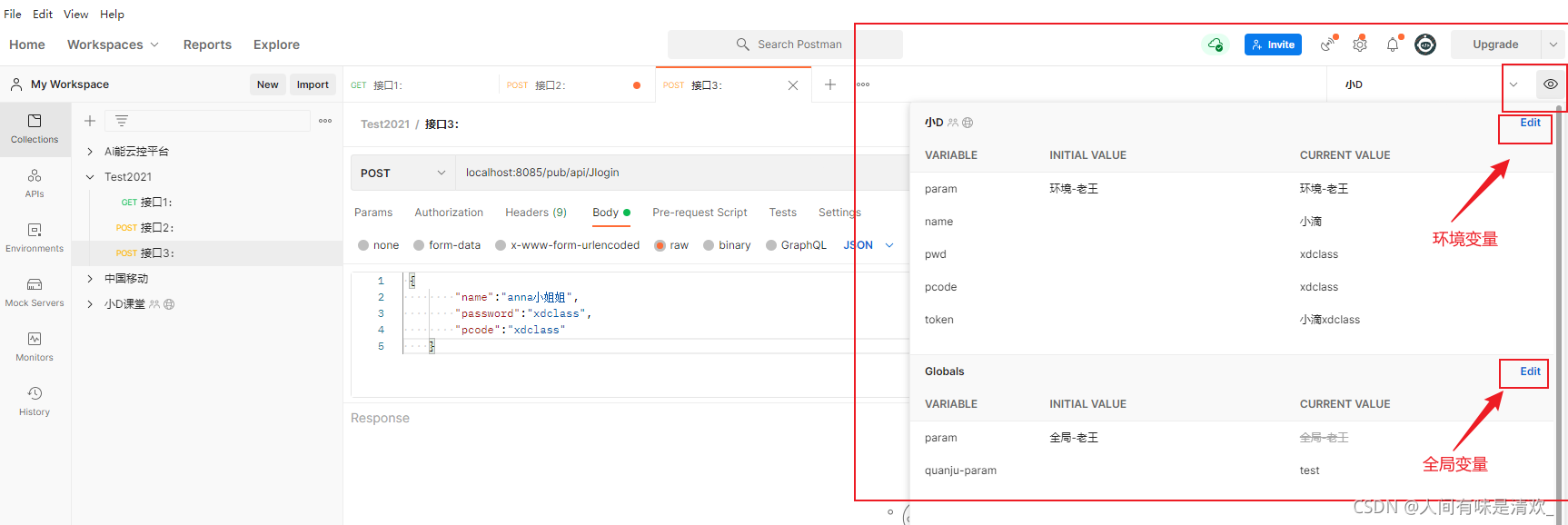The image size is (1568, 525).
Task: Expand the AI能云控平台 collection
Action: [x=90, y=152]
